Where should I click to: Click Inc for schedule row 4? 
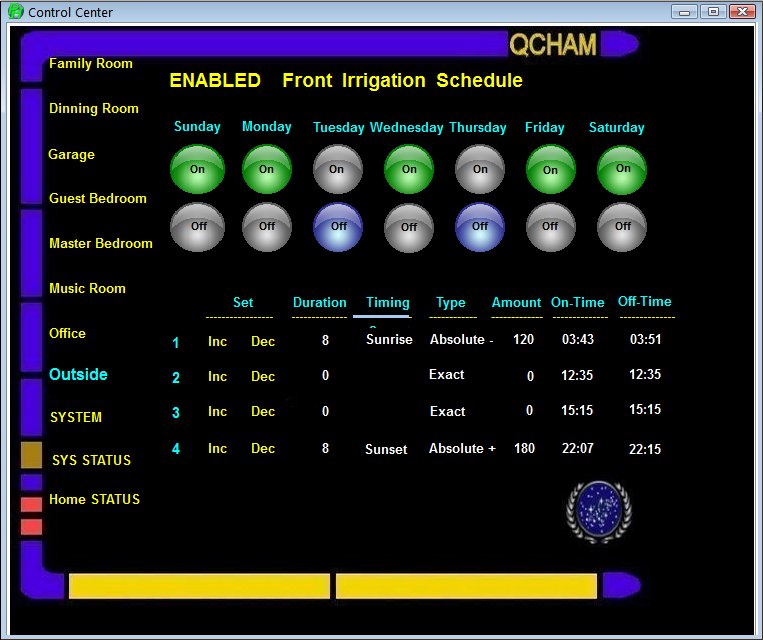click(218, 449)
